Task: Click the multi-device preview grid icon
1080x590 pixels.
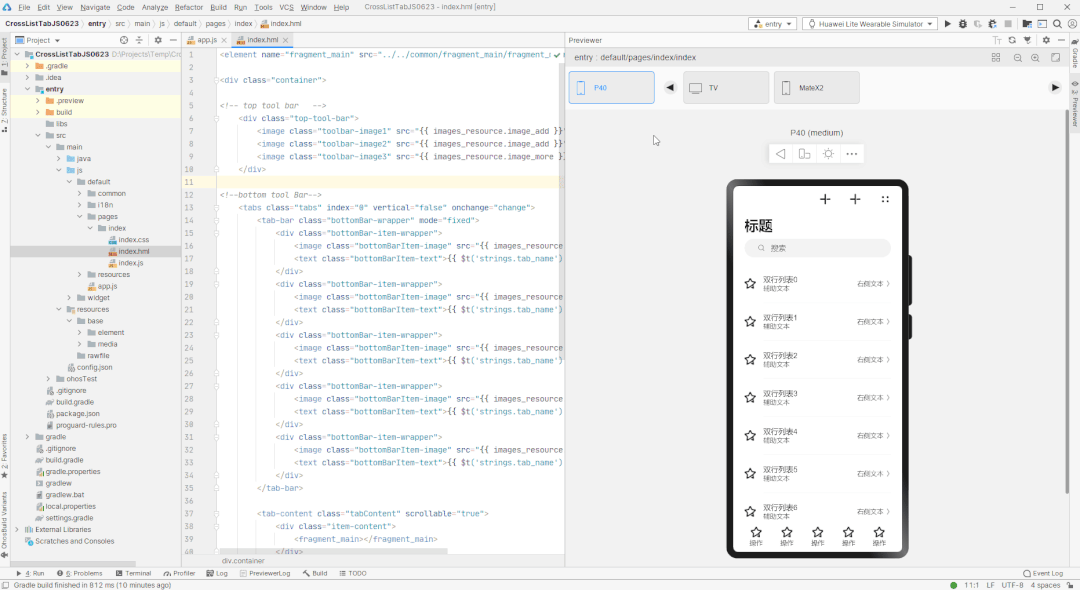Action: tap(995, 57)
